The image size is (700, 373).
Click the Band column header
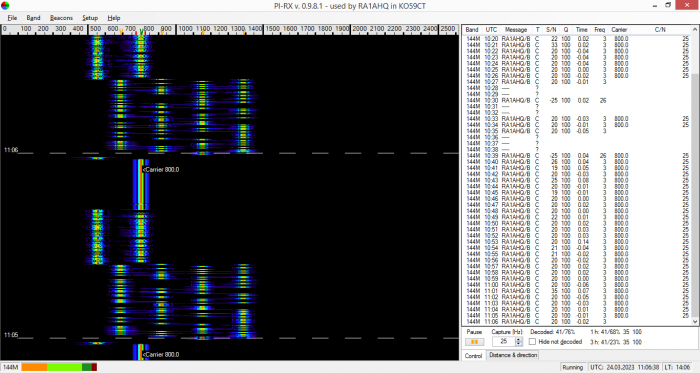point(471,29)
